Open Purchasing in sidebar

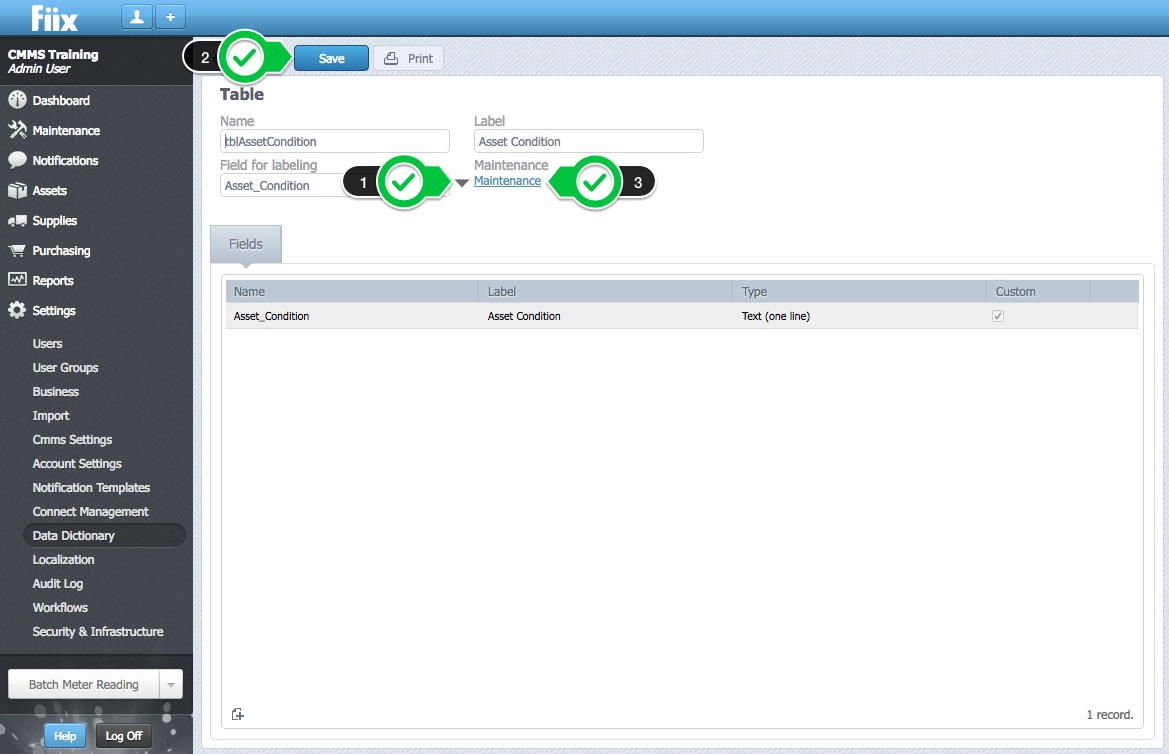pos(61,251)
